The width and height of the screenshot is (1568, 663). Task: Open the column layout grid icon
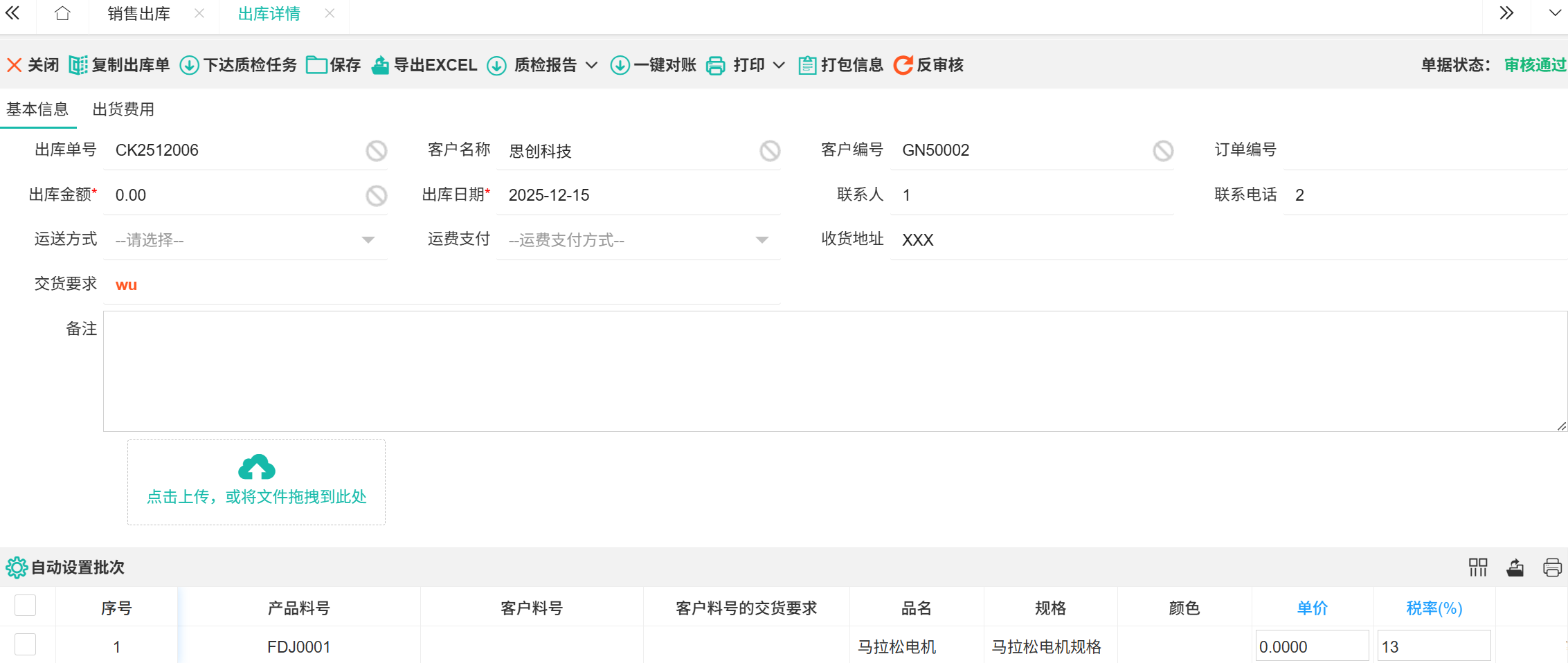(1478, 567)
